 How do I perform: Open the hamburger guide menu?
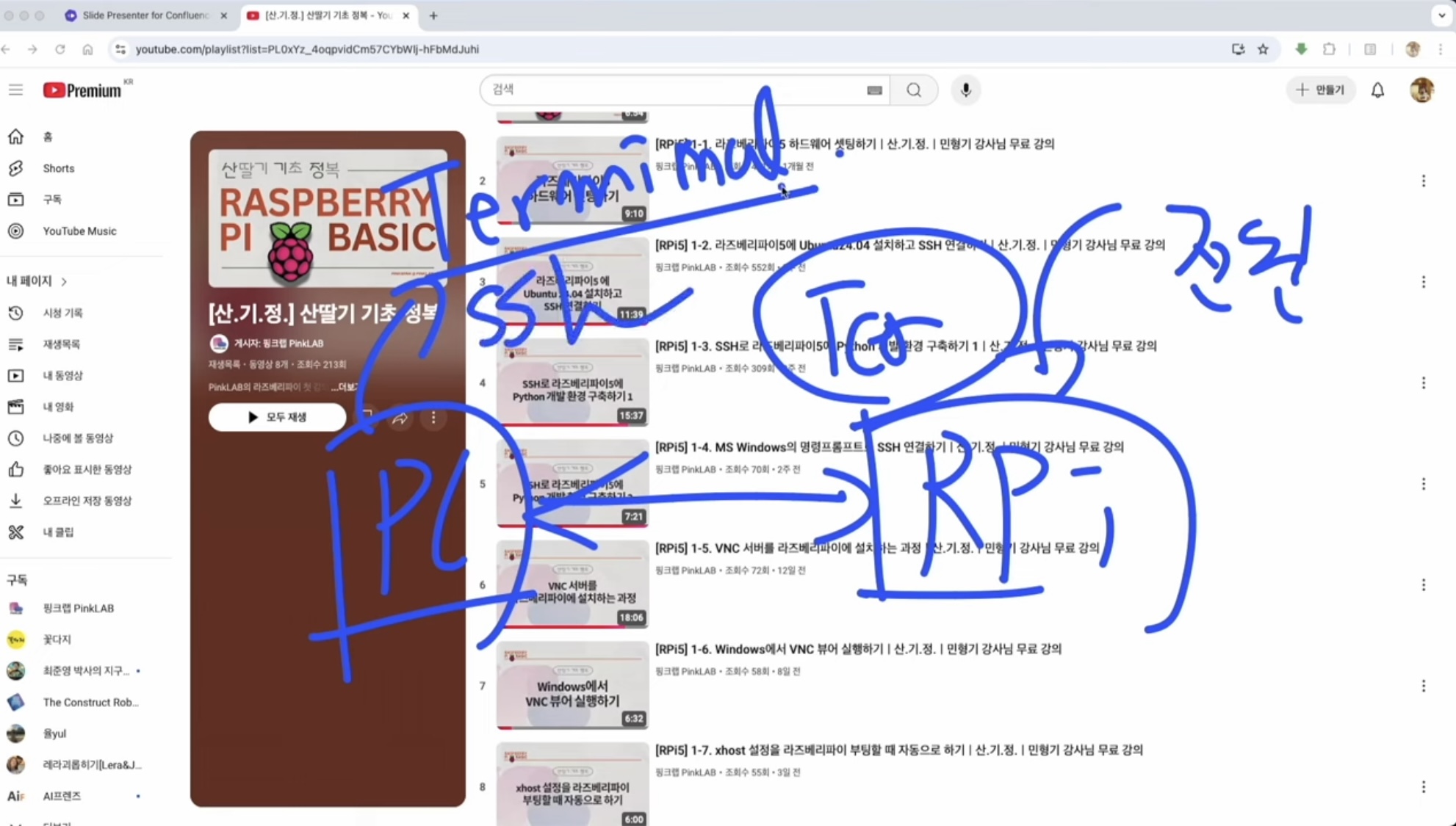pos(15,90)
